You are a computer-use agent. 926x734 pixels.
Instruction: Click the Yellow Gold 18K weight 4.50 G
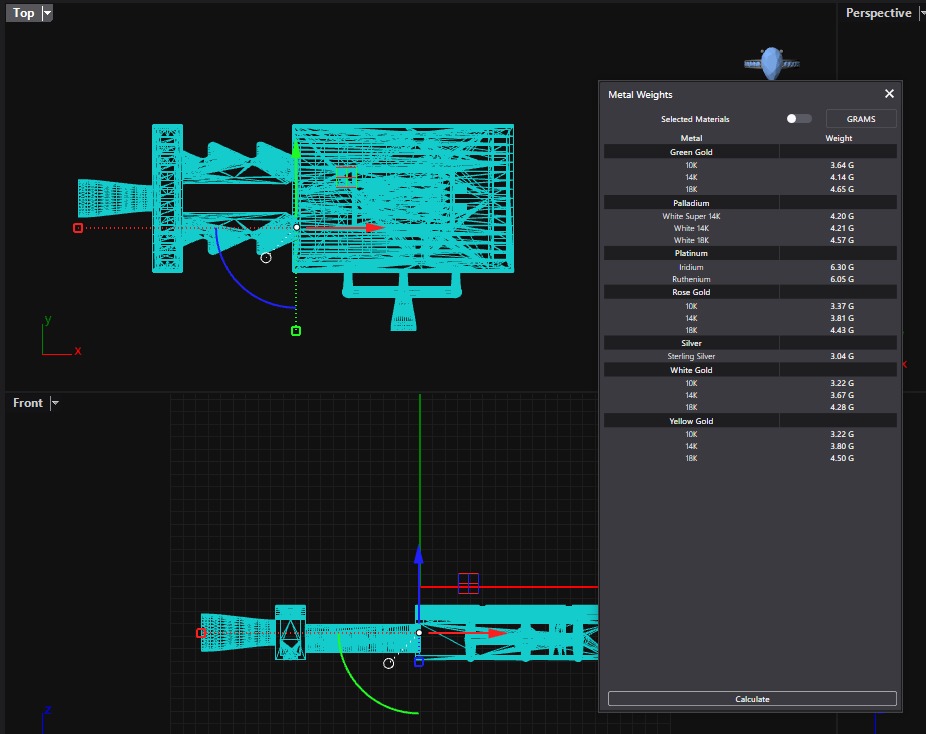click(842, 458)
